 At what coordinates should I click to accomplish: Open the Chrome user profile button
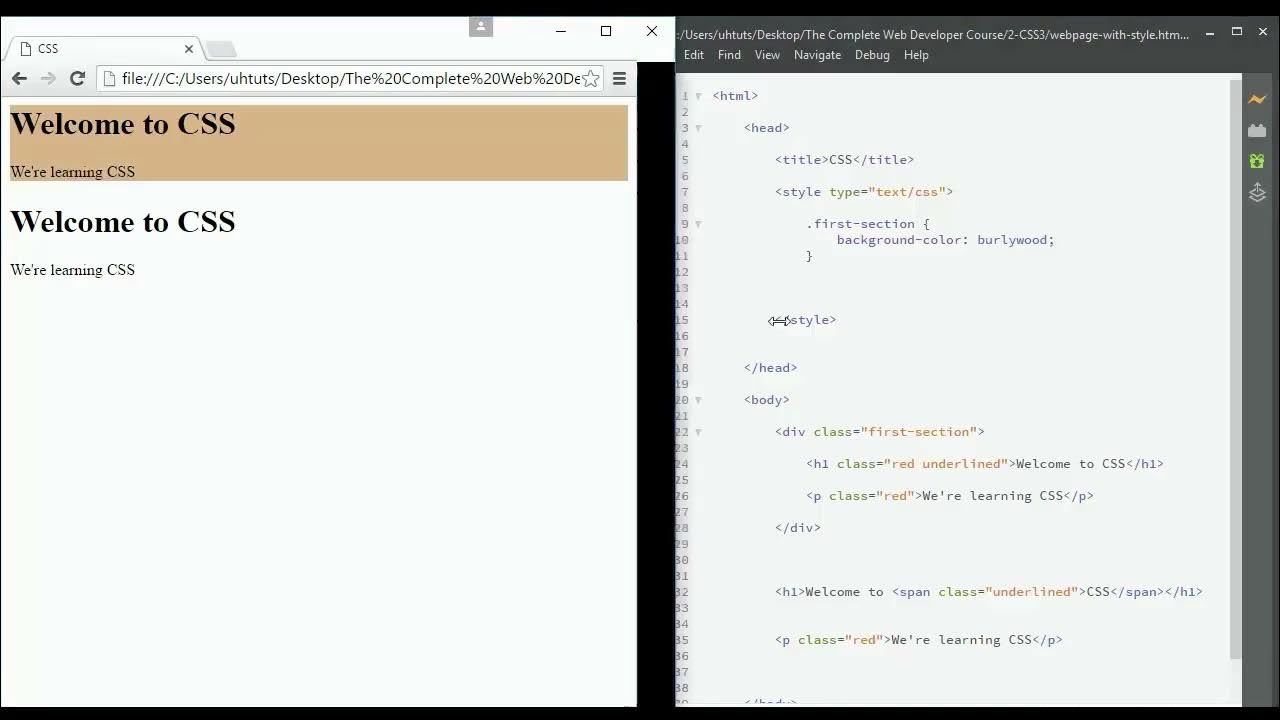point(481,27)
